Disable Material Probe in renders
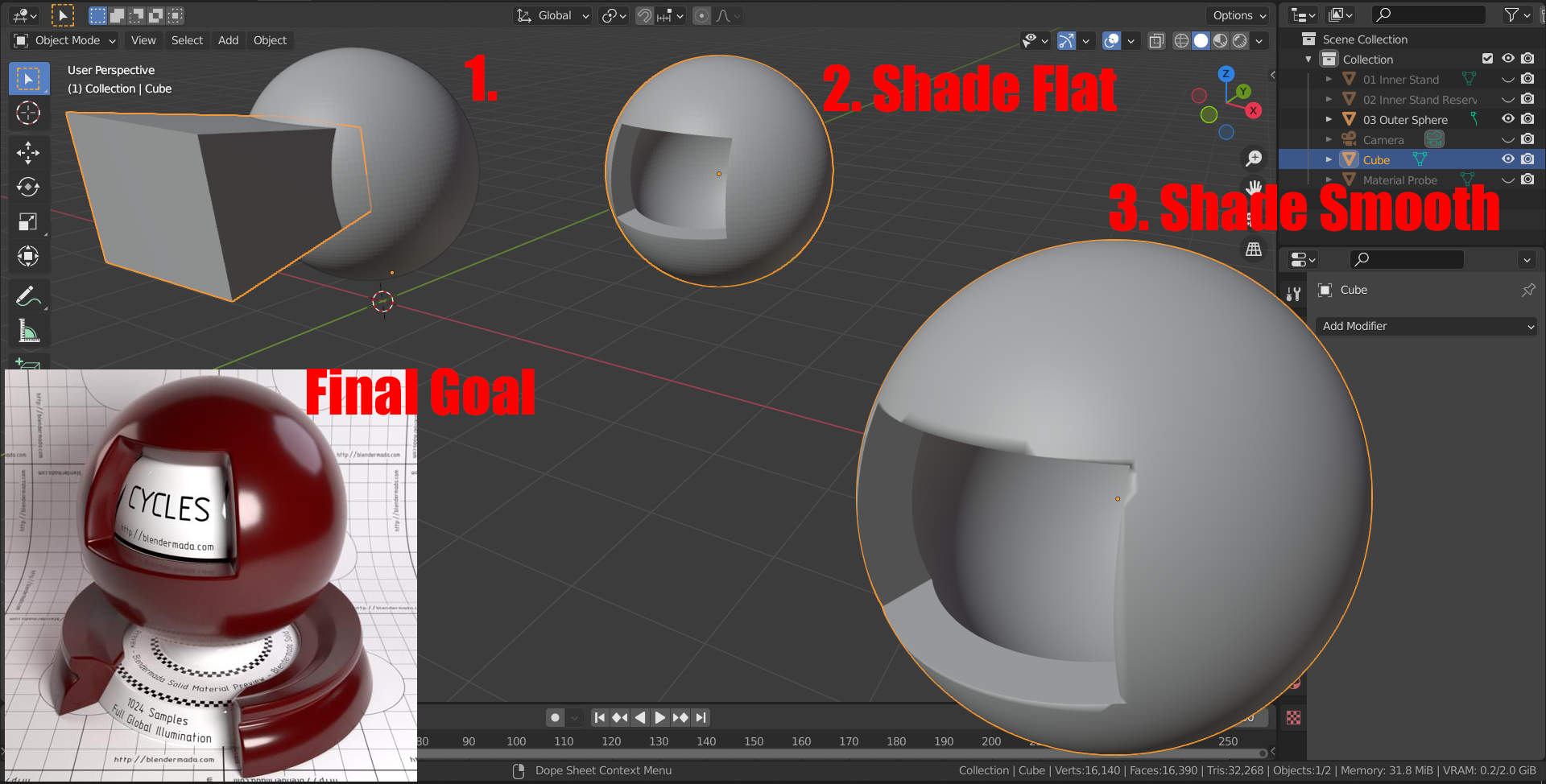Image resolution: width=1546 pixels, height=784 pixels. tap(1527, 179)
